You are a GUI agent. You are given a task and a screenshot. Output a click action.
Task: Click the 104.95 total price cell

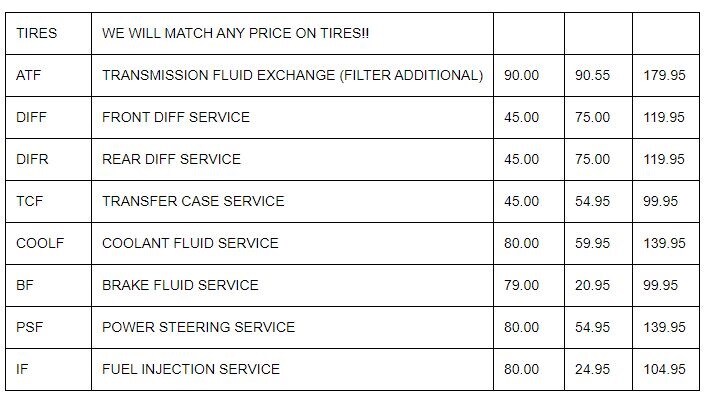click(666, 369)
